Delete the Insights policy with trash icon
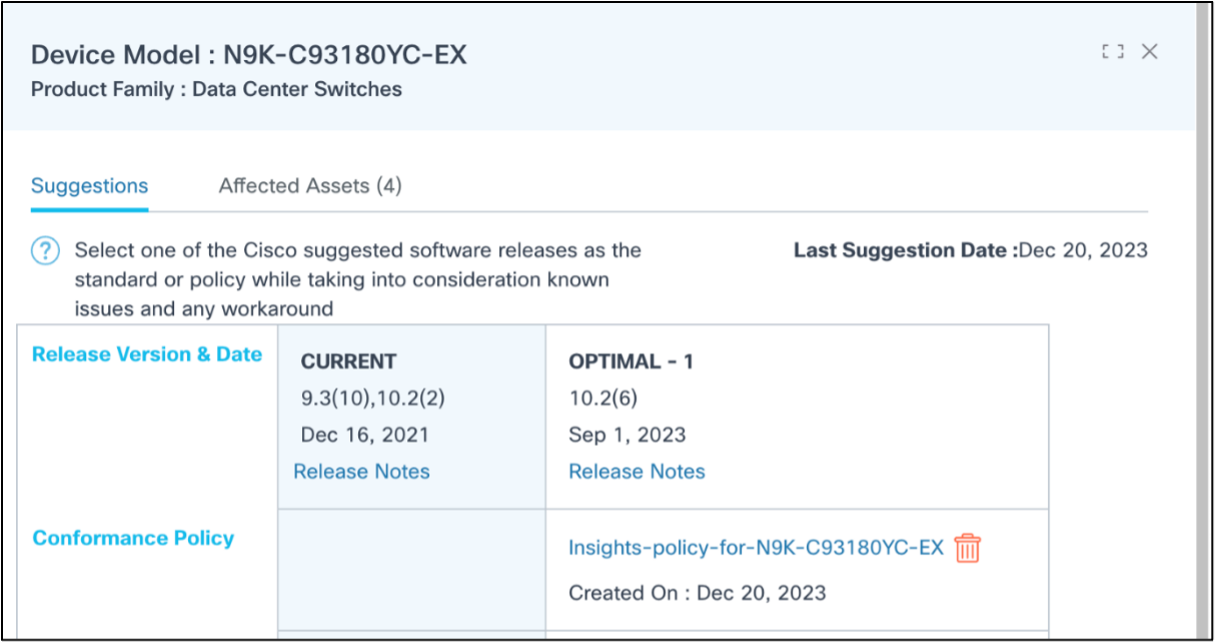This screenshot has width=1219, height=644. pyautogui.click(x=967, y=548)
